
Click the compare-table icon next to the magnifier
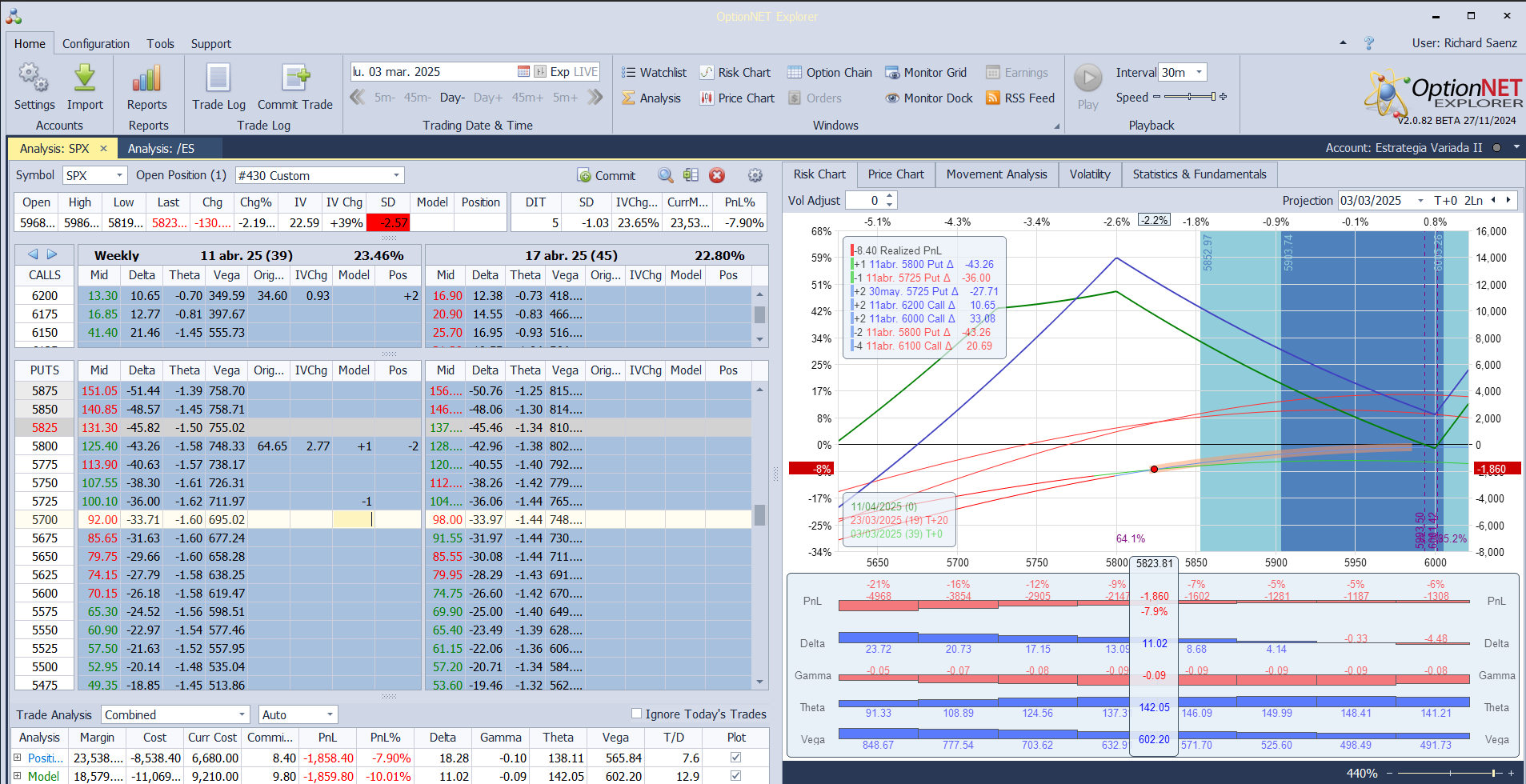[x=691, y=175]
